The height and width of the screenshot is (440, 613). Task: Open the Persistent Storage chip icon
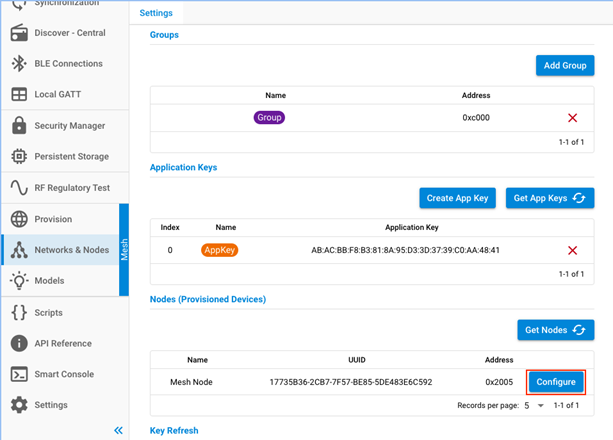click(18, 157)
